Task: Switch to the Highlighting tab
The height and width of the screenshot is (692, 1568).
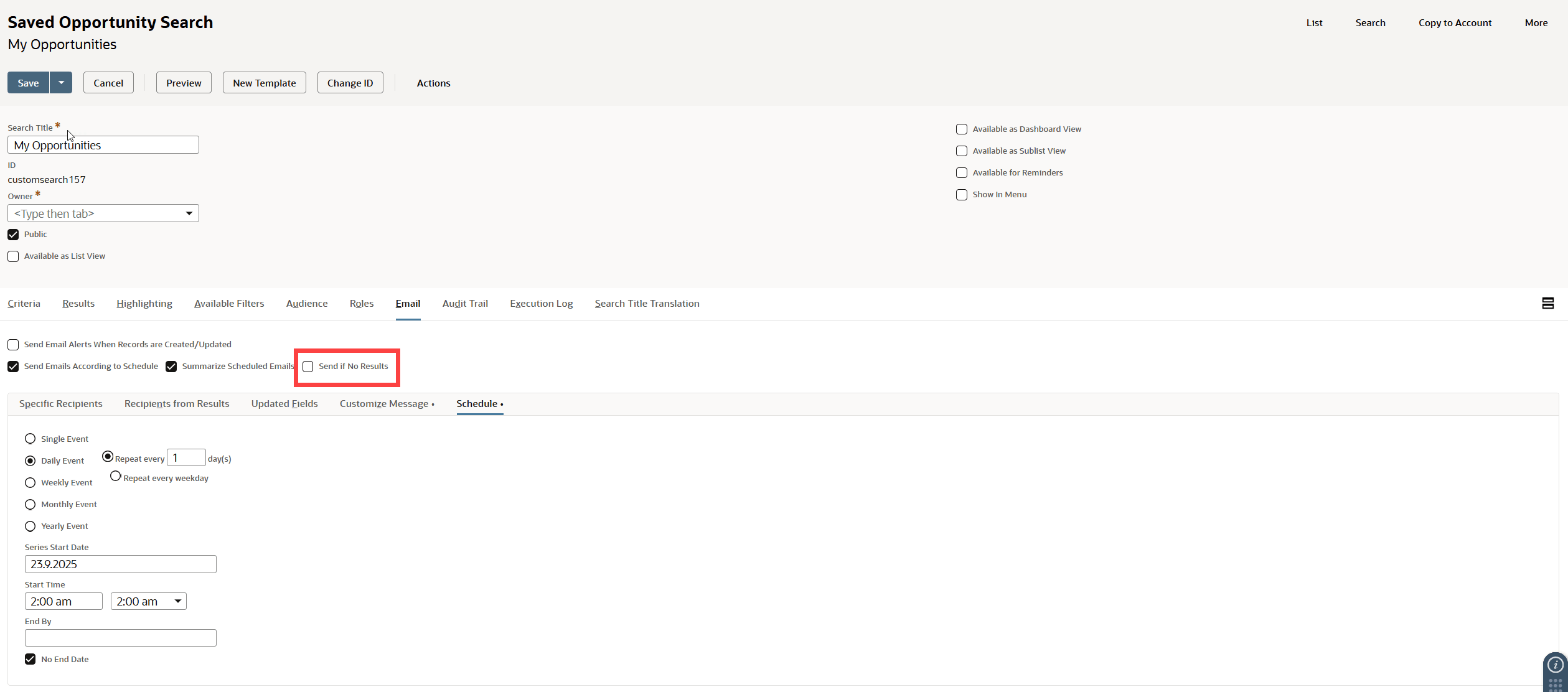Action: coord(144,304)
